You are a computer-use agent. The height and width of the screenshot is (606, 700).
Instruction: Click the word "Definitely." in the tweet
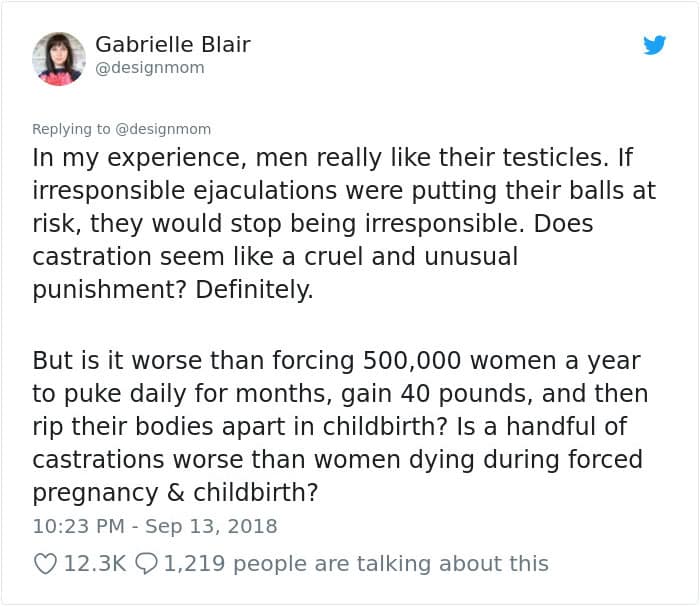(x=254, y=289)
